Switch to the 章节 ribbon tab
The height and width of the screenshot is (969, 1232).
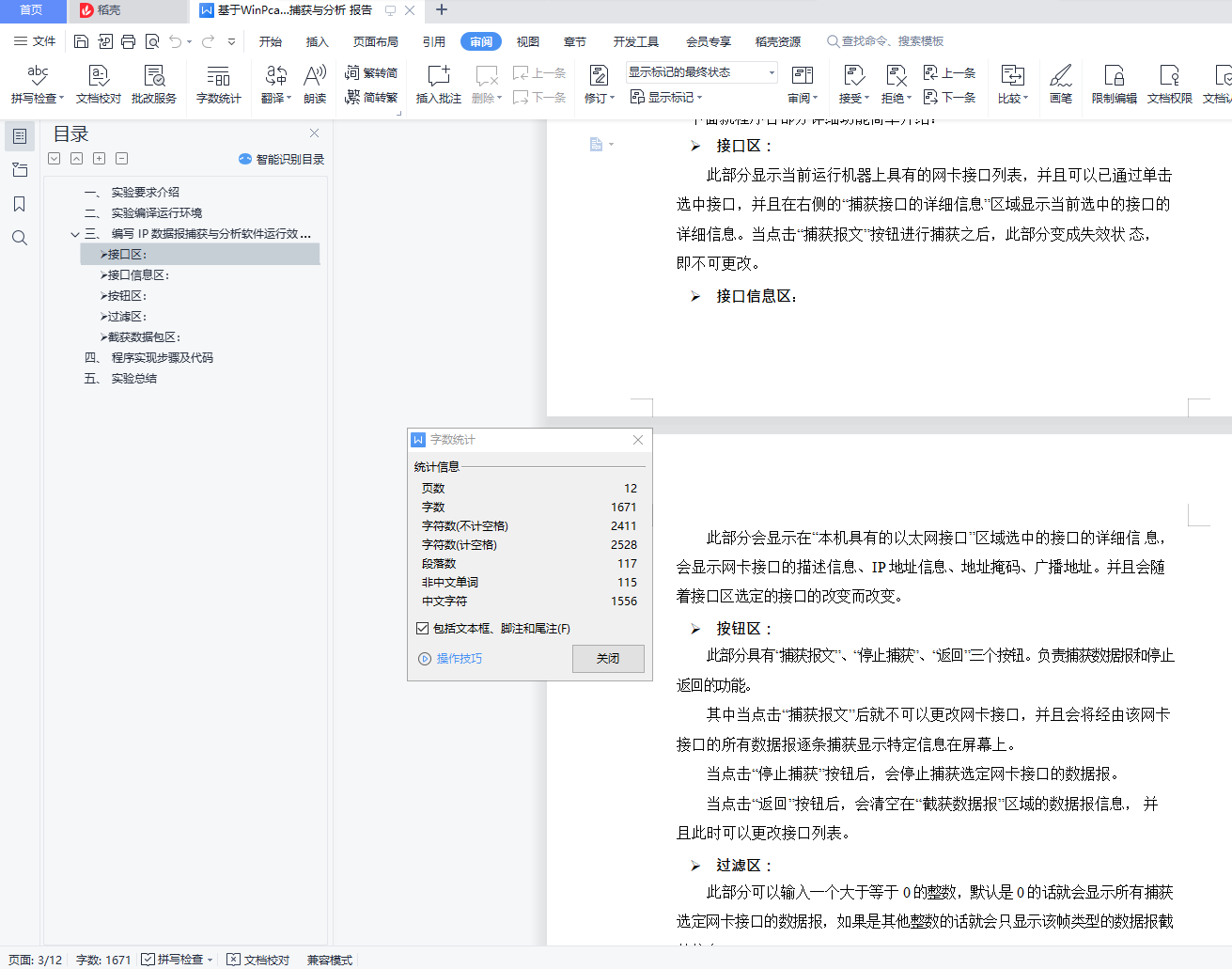coord(575,41)
